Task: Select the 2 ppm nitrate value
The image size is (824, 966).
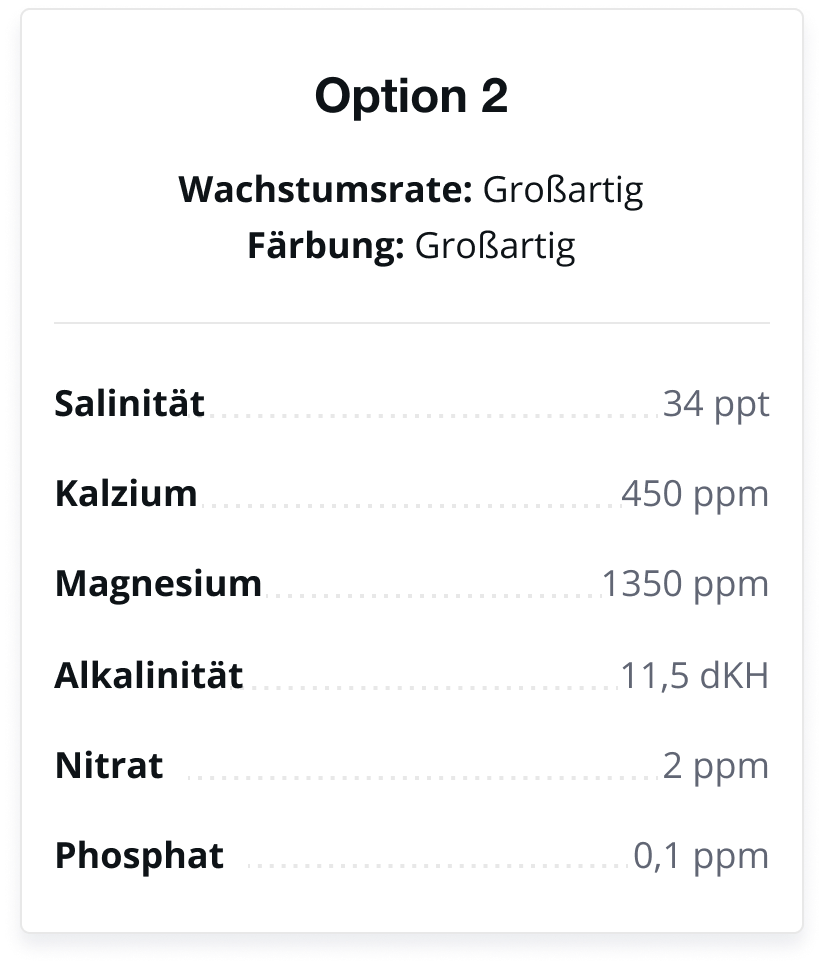Action: [x=716, y=768]
